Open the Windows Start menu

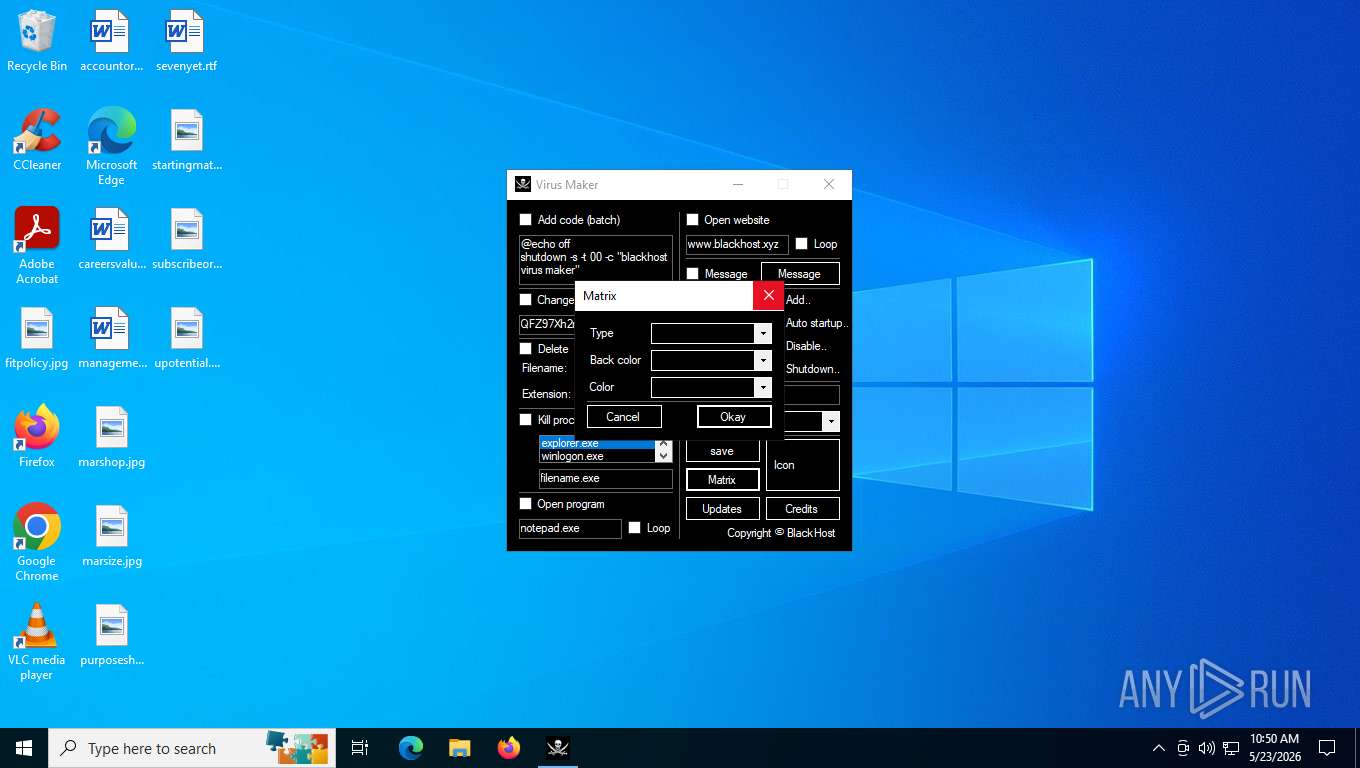[24, 748]
